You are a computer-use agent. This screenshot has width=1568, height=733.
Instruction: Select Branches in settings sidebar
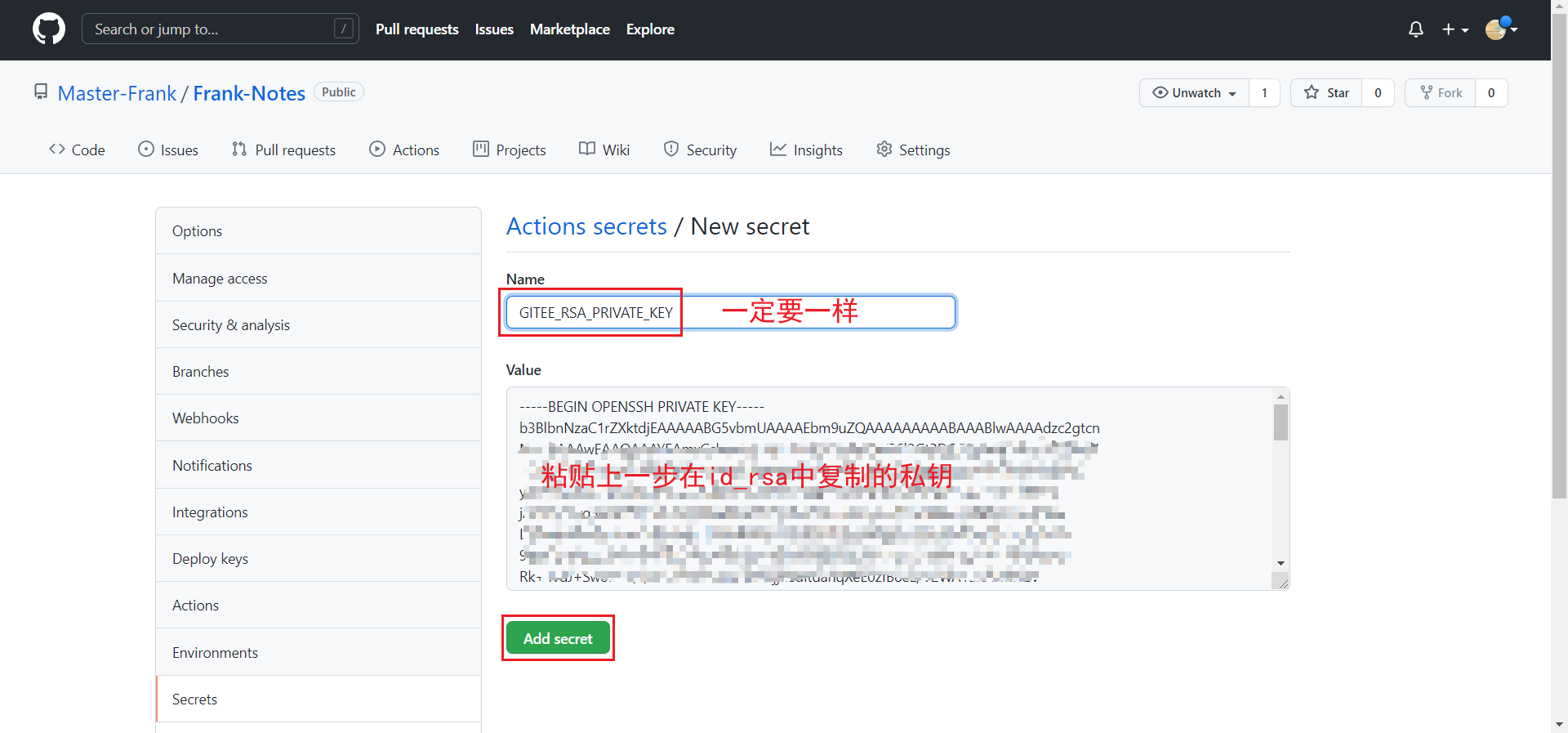[318, 371]
